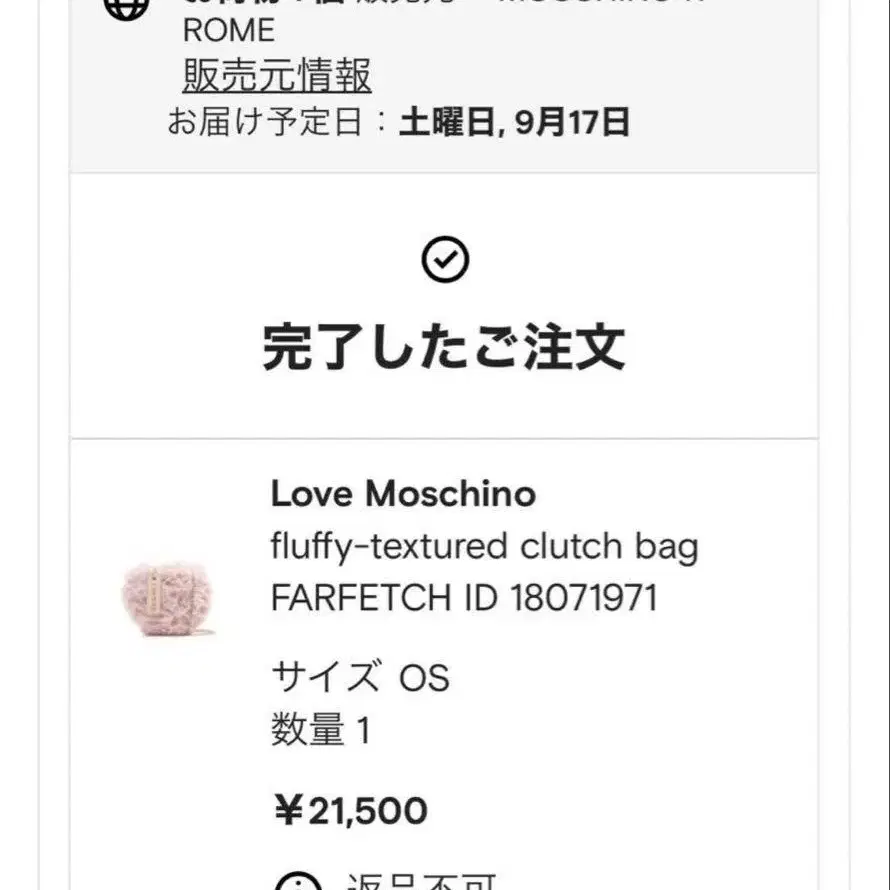Screen dimensions: 890x890
Task: Click the quantity value 1
Action: tap(363, 731)
